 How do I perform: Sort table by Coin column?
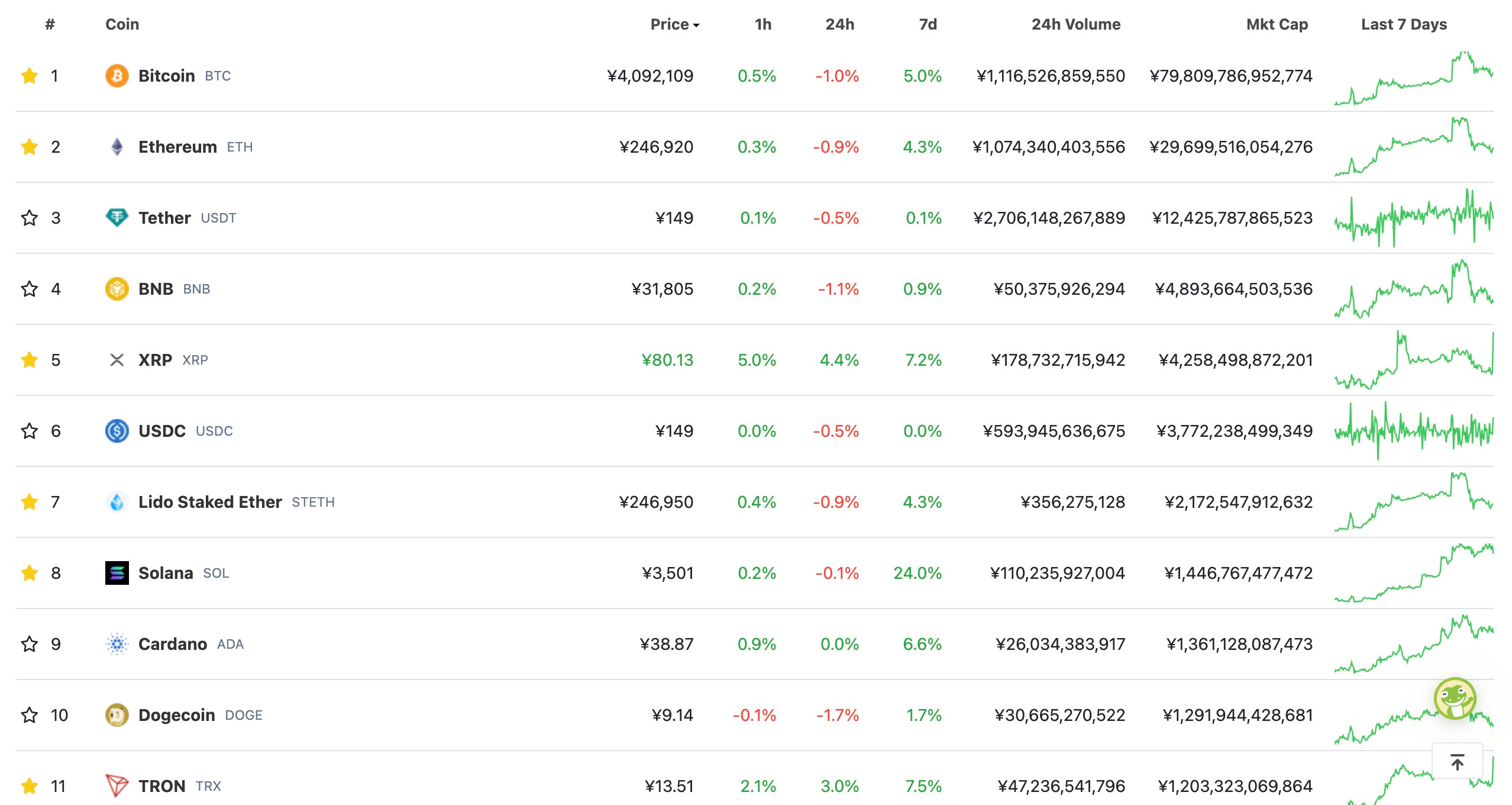122,24
